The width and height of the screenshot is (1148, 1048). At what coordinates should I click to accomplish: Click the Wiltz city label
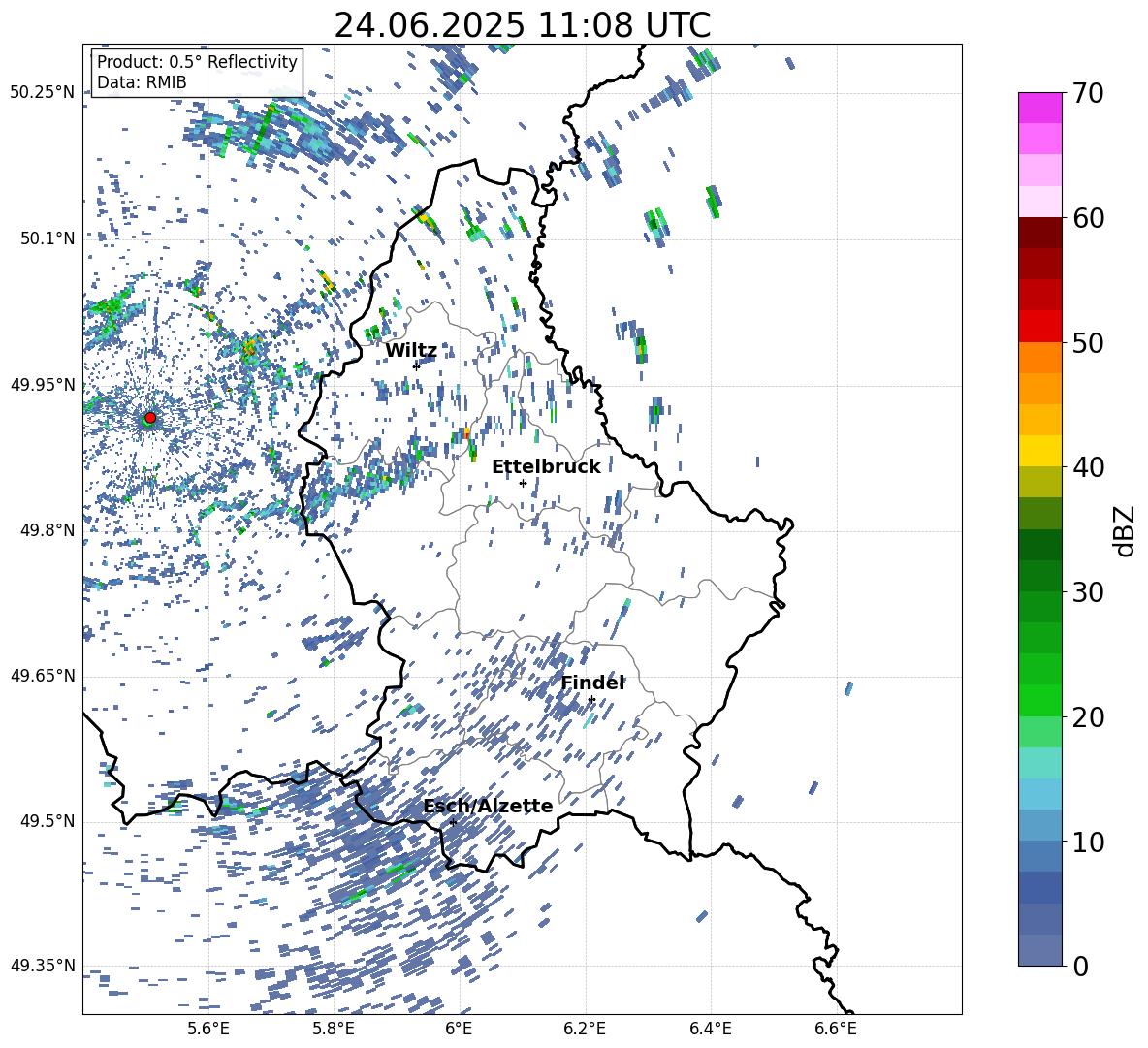[411, 351]
